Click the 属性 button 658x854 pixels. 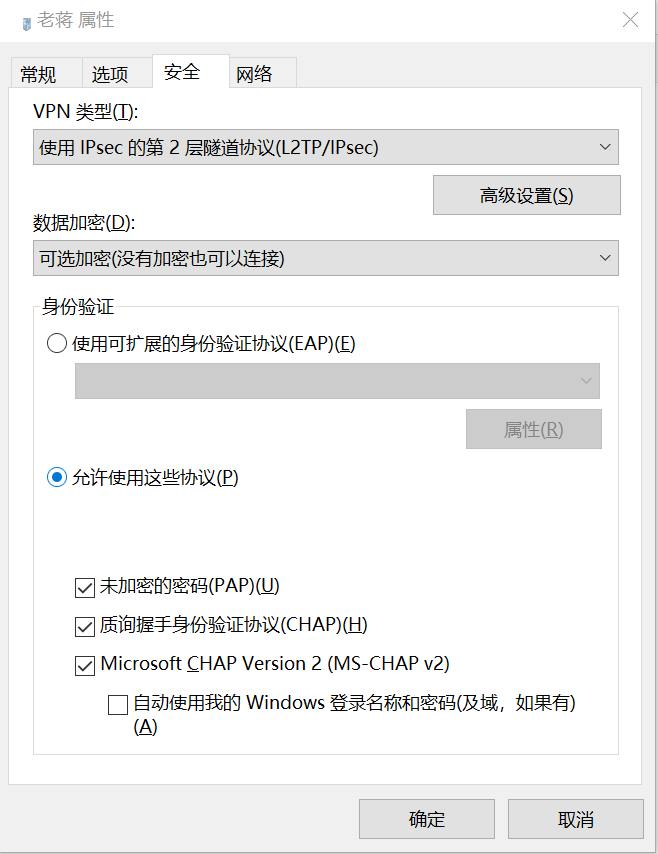pyautogui.click(x=534, y=429)
